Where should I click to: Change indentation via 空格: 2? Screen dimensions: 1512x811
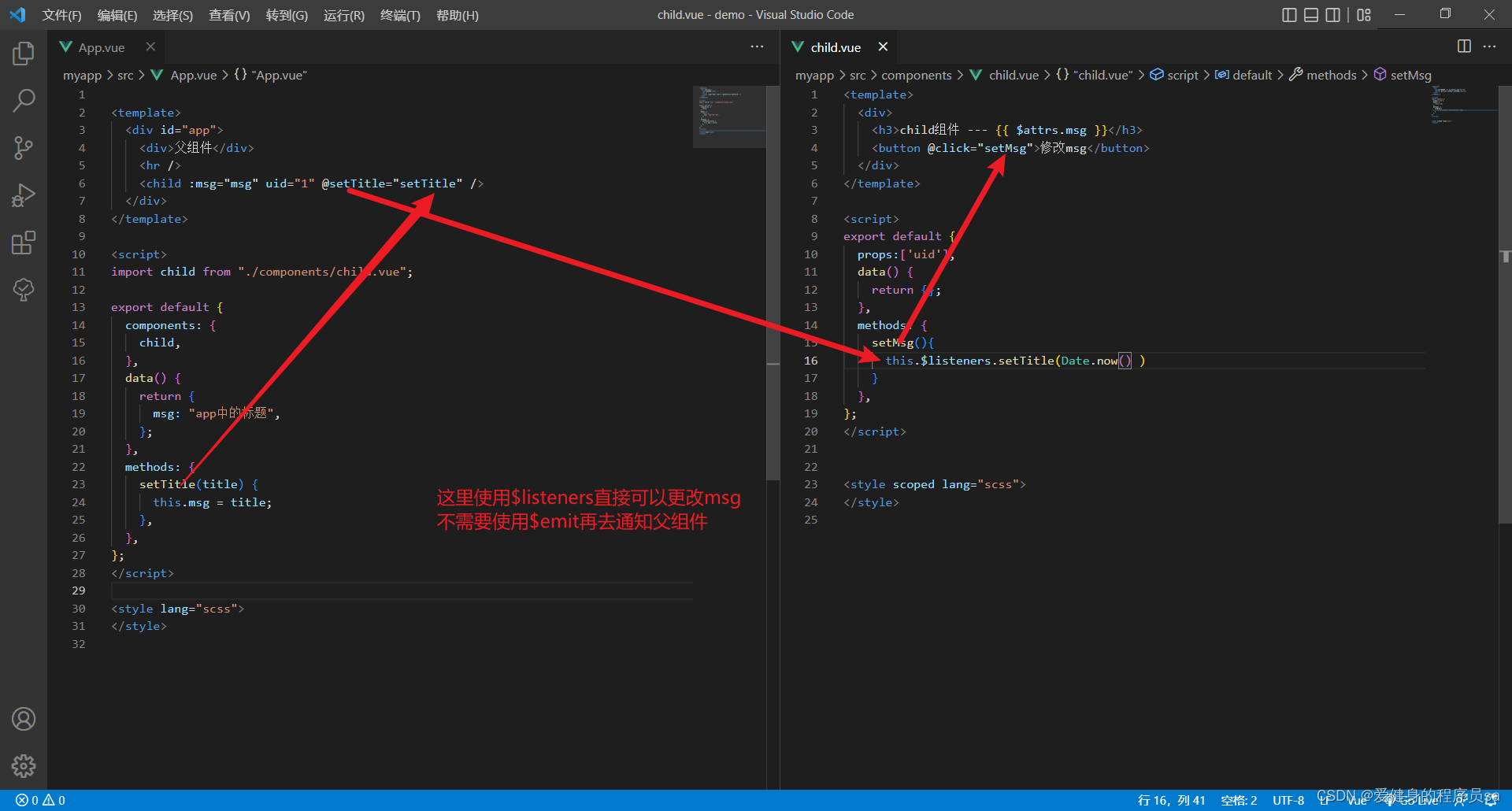(1239, 800)
